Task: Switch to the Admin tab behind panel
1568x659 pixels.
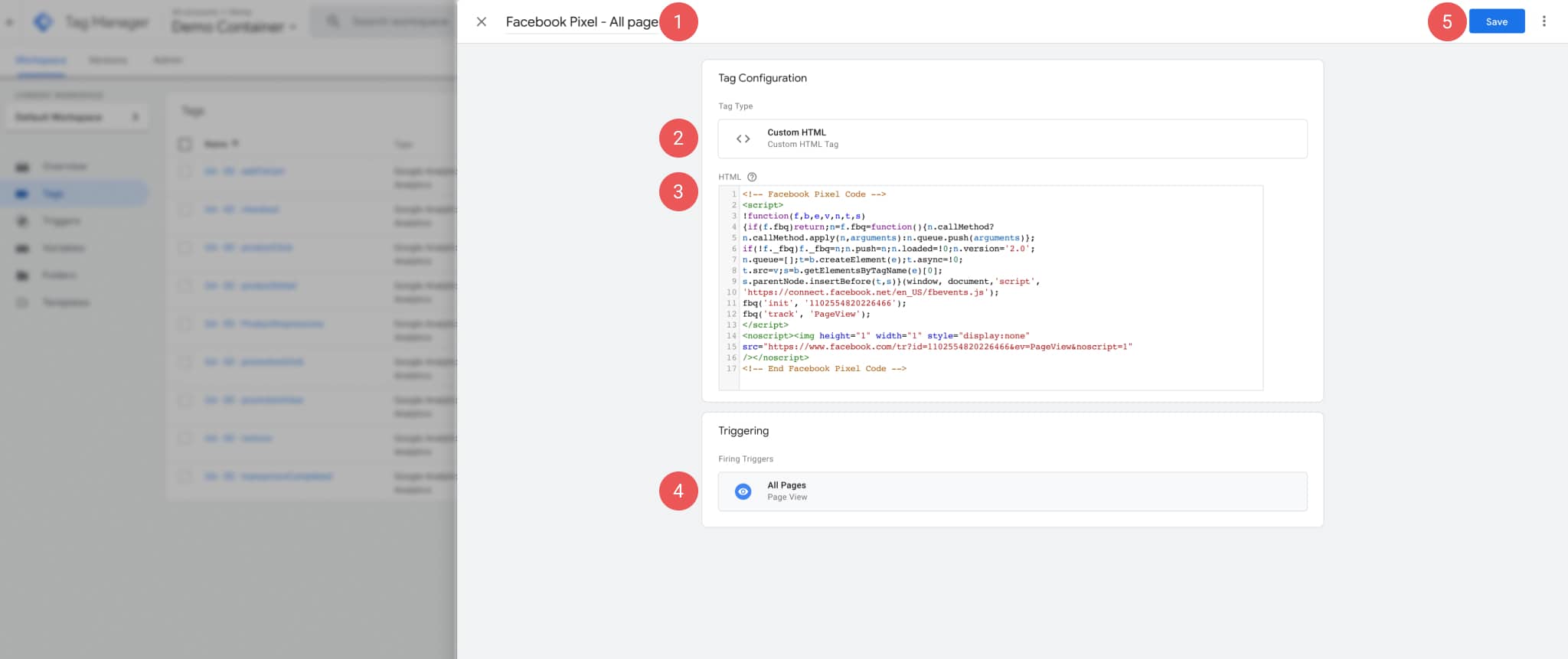Action: [x=168, y=60]
